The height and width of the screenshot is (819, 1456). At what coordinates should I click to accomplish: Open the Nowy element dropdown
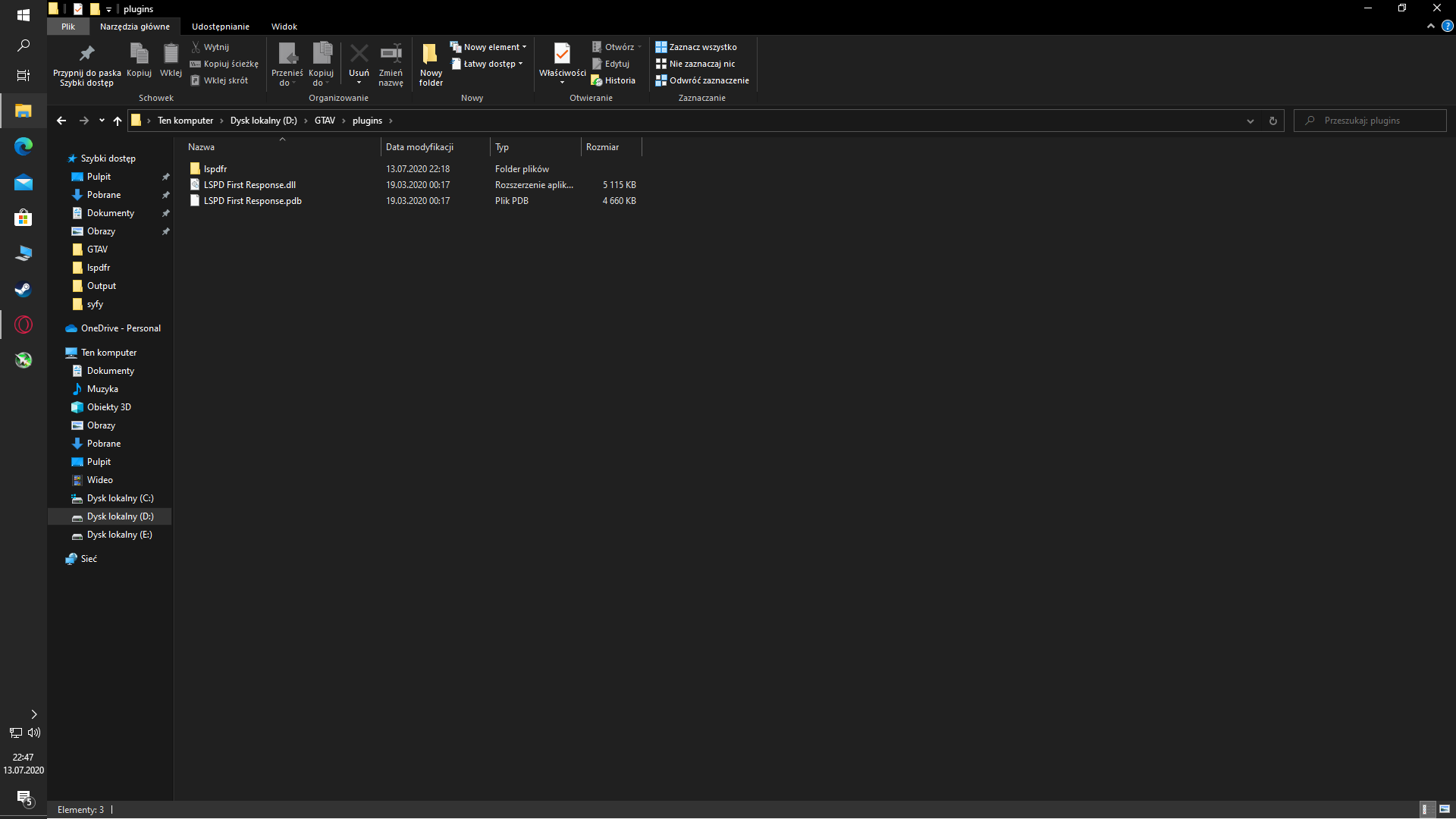tap(492, 47)
